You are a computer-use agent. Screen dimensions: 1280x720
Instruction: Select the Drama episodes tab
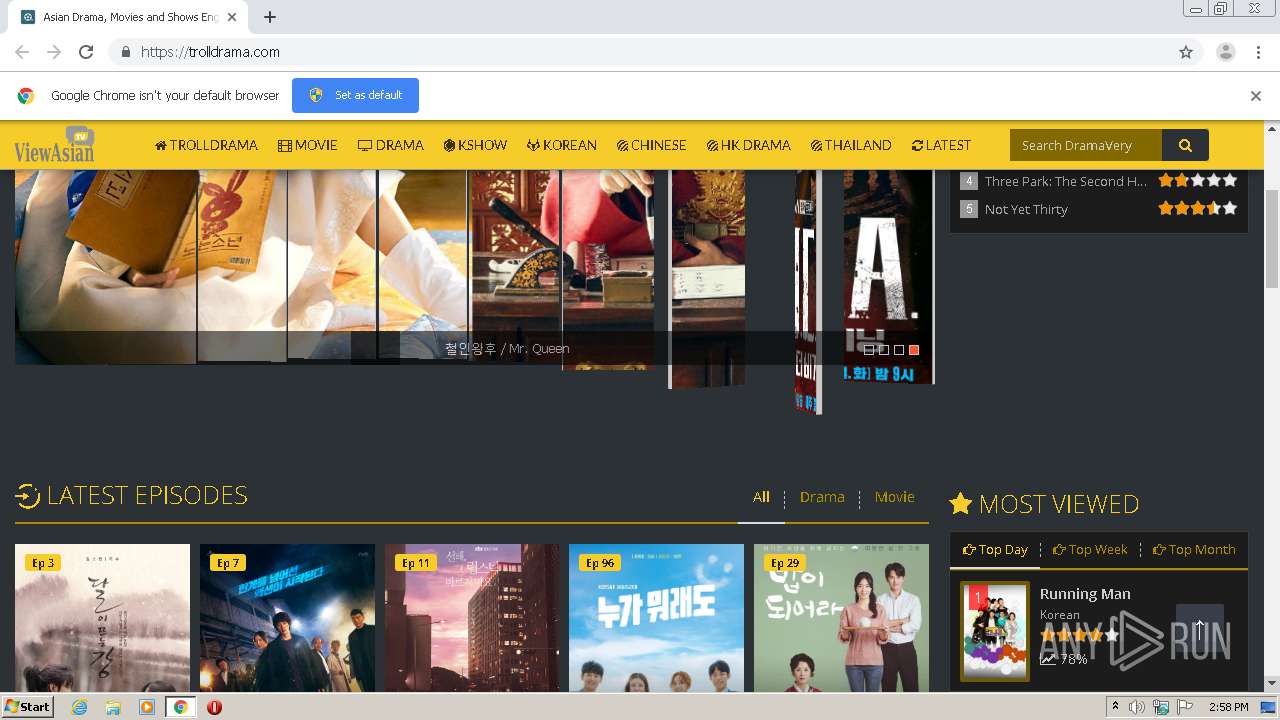822,497
